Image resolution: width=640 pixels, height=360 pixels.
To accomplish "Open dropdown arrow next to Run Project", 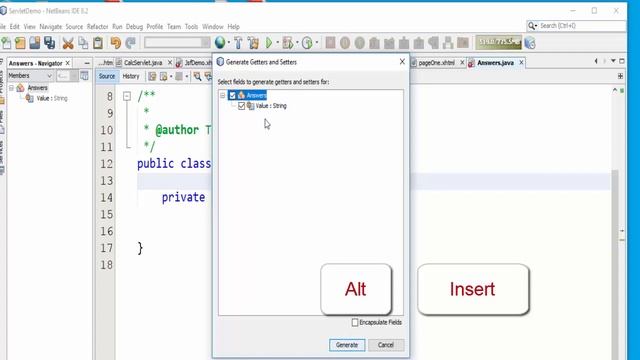I will [277, 43].
